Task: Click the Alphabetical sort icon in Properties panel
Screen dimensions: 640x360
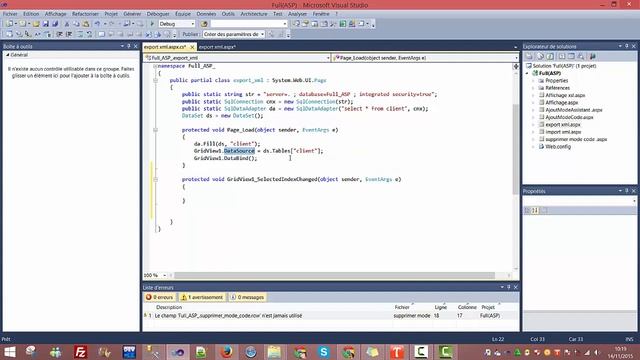Action: pyautogui.click(x=535, y=210)
